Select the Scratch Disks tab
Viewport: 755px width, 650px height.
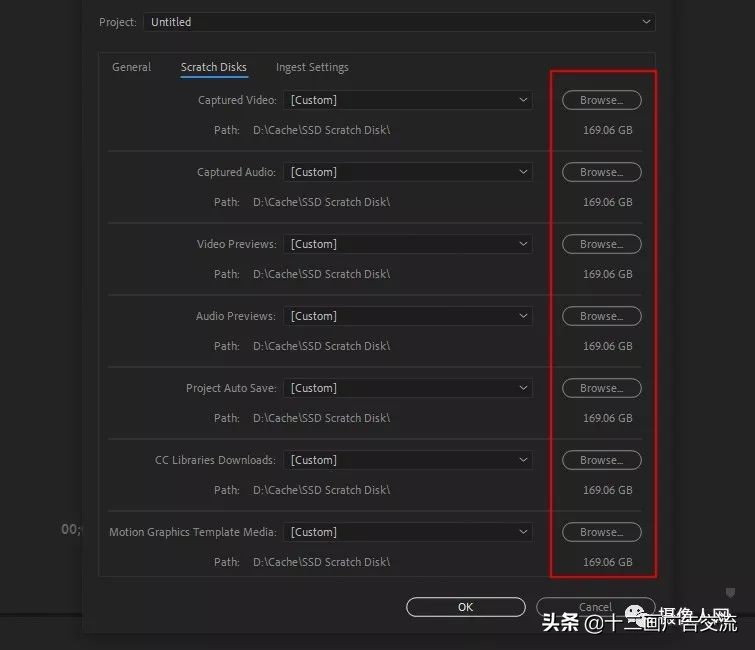pyautogui.click(x=214, y=67)
